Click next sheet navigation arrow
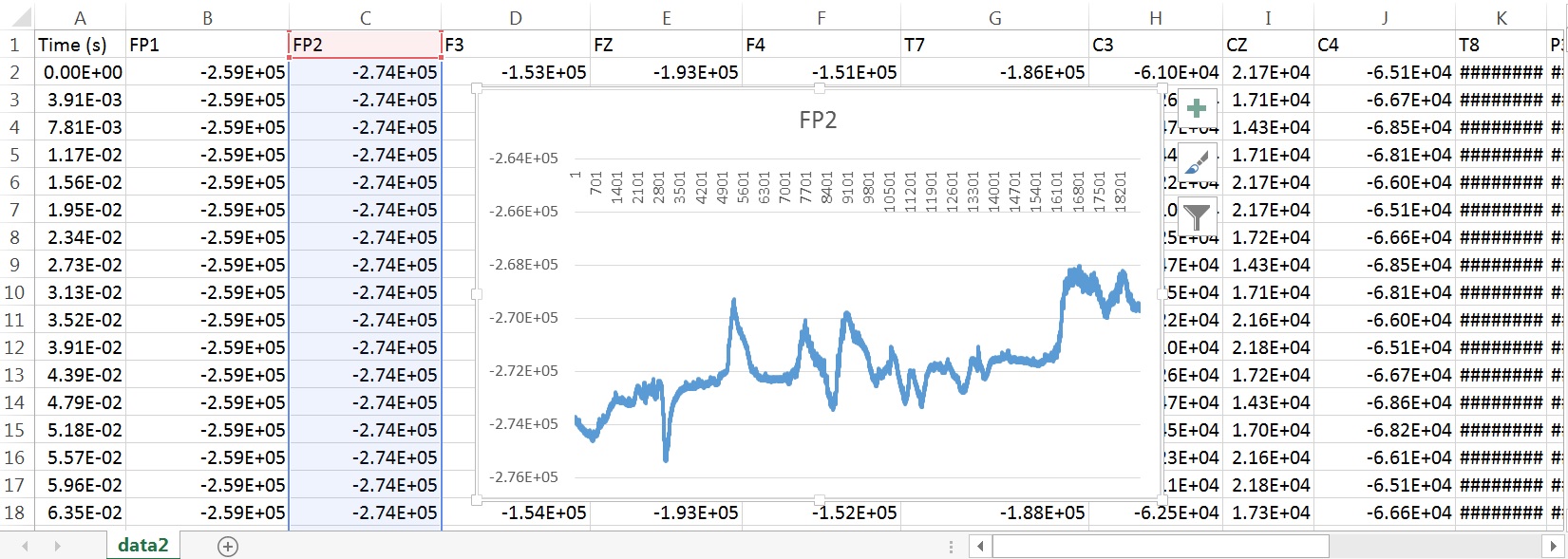The width and height of the screenshot is (1568, 559). point(57,546)
